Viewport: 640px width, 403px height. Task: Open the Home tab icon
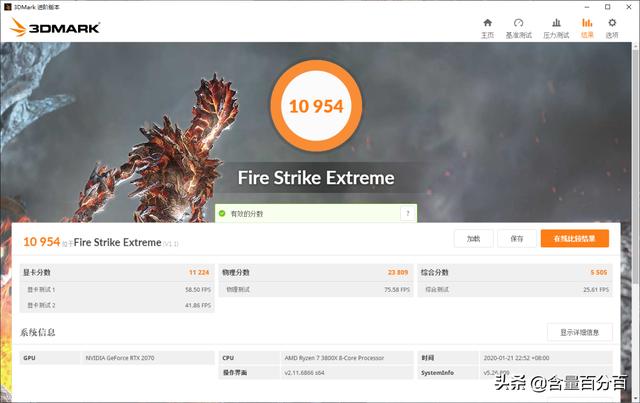tap(487, 23)
